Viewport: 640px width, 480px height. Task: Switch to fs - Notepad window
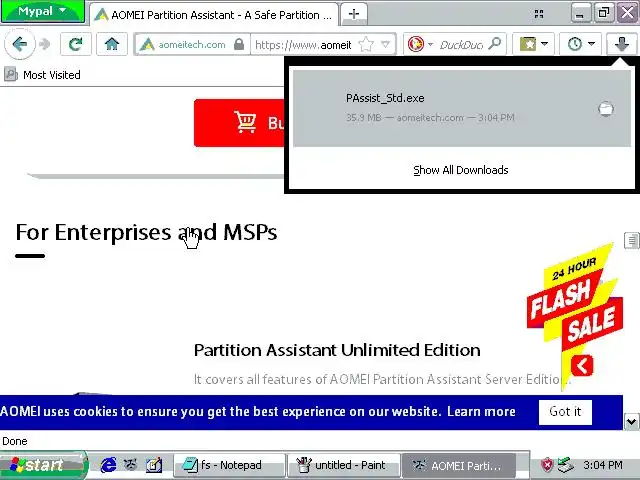[229, 465]
